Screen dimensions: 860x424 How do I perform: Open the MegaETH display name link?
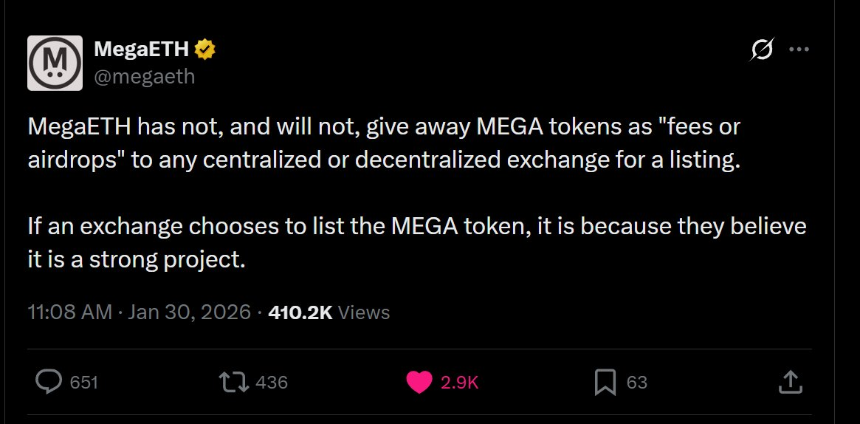pos(141,50)
